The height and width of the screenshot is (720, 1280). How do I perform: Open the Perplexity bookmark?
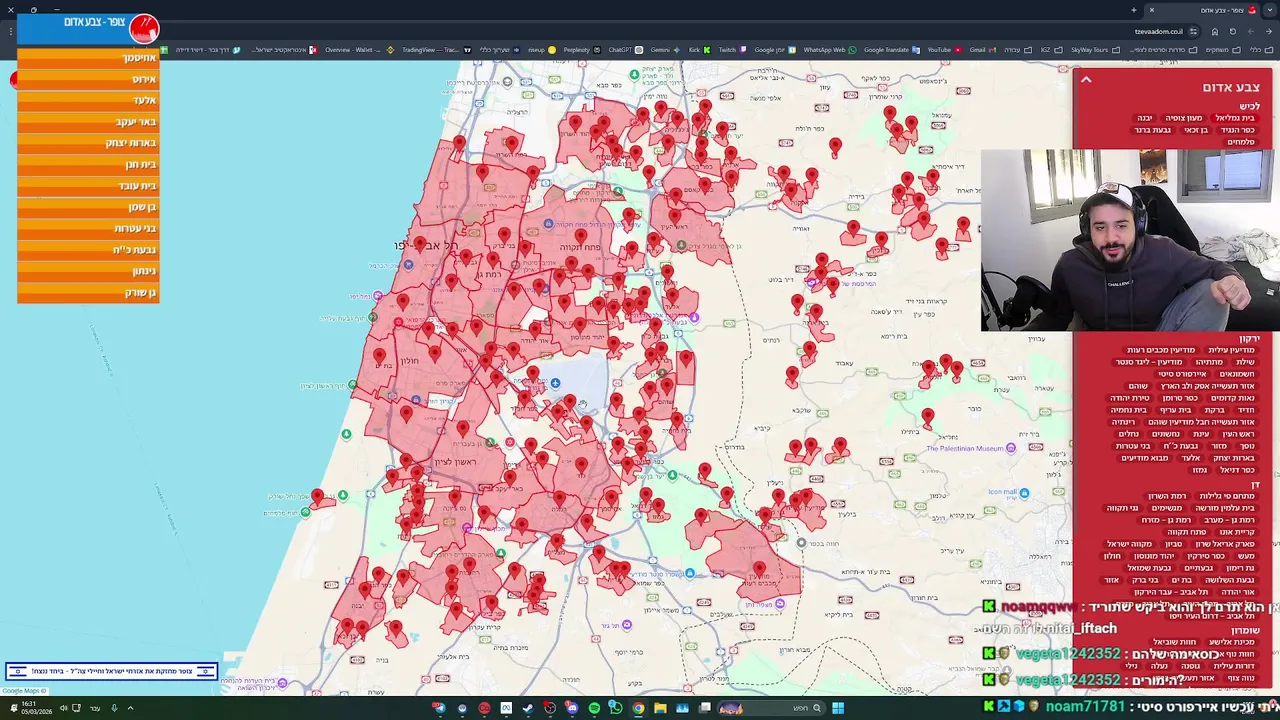[580, 50]
